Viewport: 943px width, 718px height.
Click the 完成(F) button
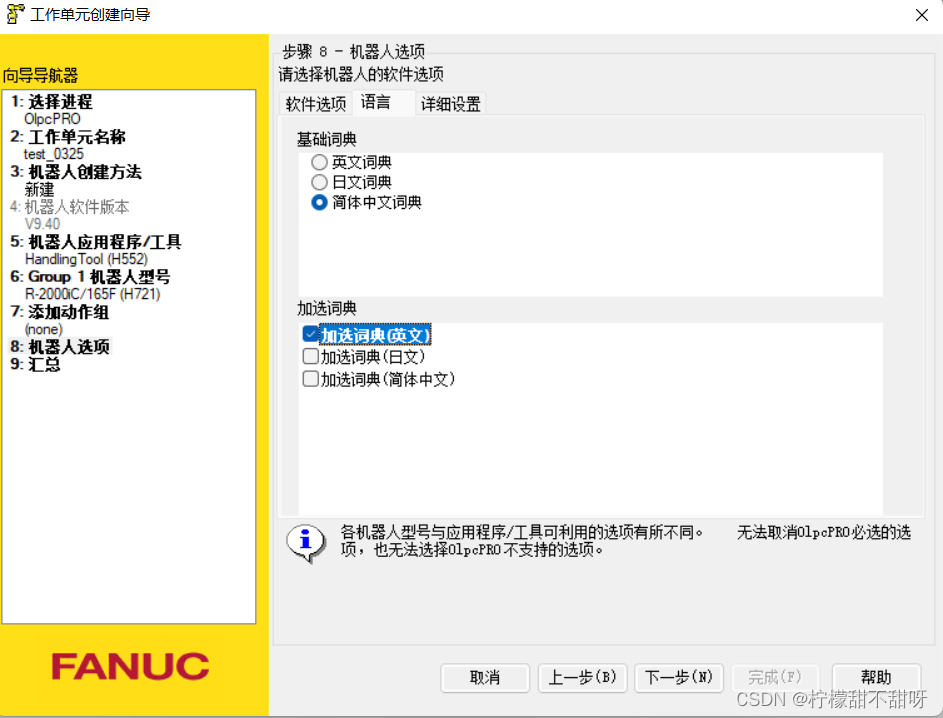775,678
